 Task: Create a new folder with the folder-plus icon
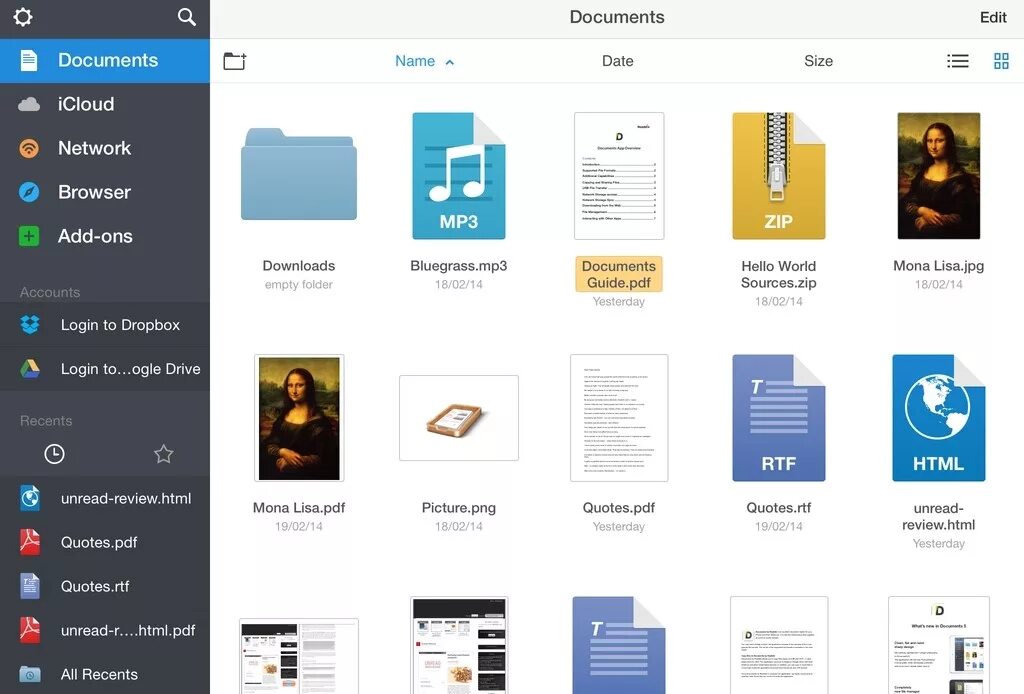pyautogui.click(x=235, y=61)
